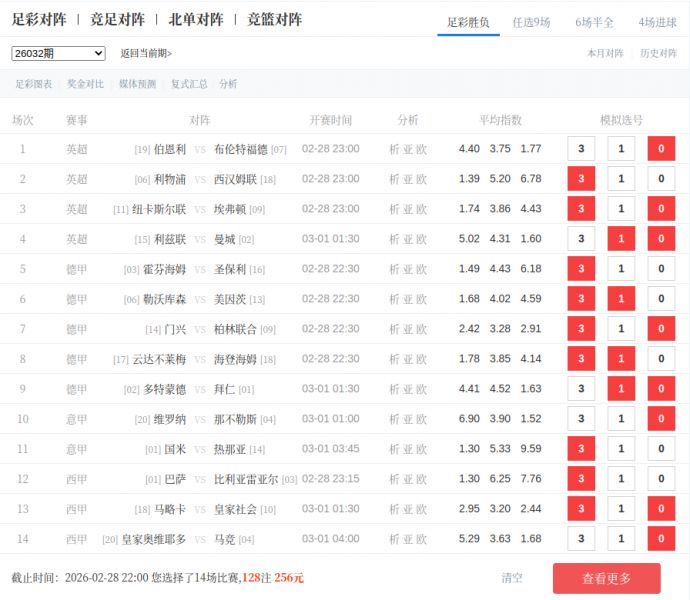Click the 媒体预测 sub-menu link
The image size is (690, 600).
click(137, 84)
